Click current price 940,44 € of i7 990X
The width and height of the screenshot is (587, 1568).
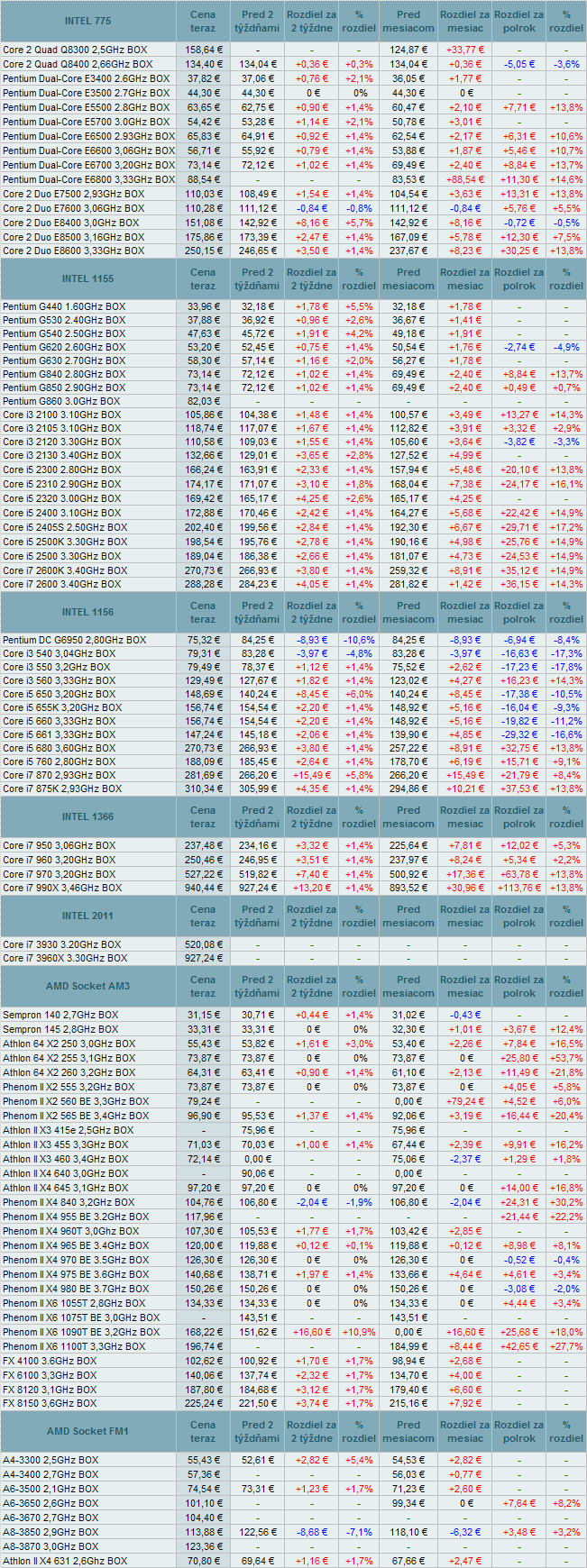tap(203, 888)
